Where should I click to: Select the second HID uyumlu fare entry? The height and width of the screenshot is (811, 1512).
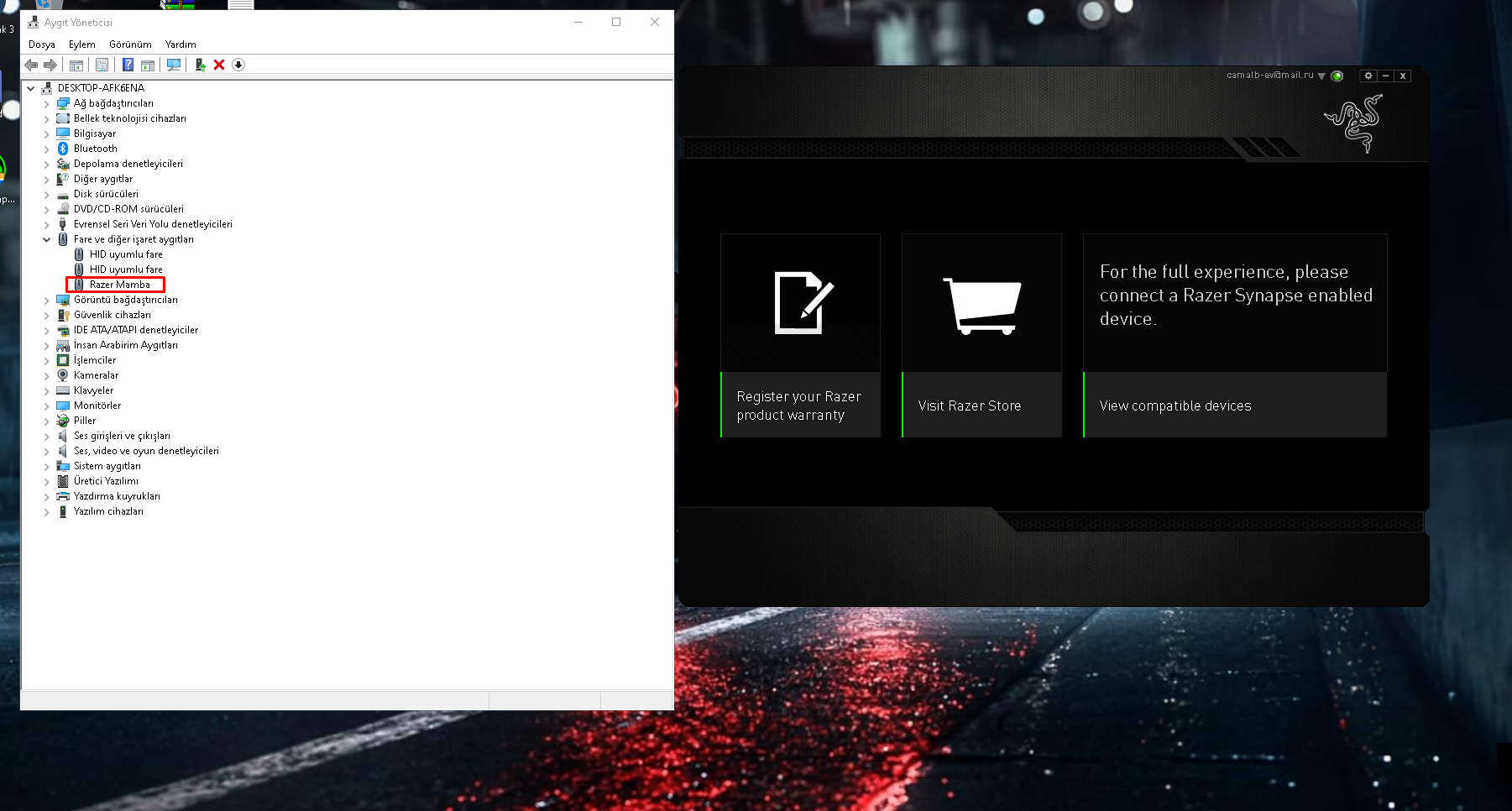pyautogui.click(x=126, y=269)
